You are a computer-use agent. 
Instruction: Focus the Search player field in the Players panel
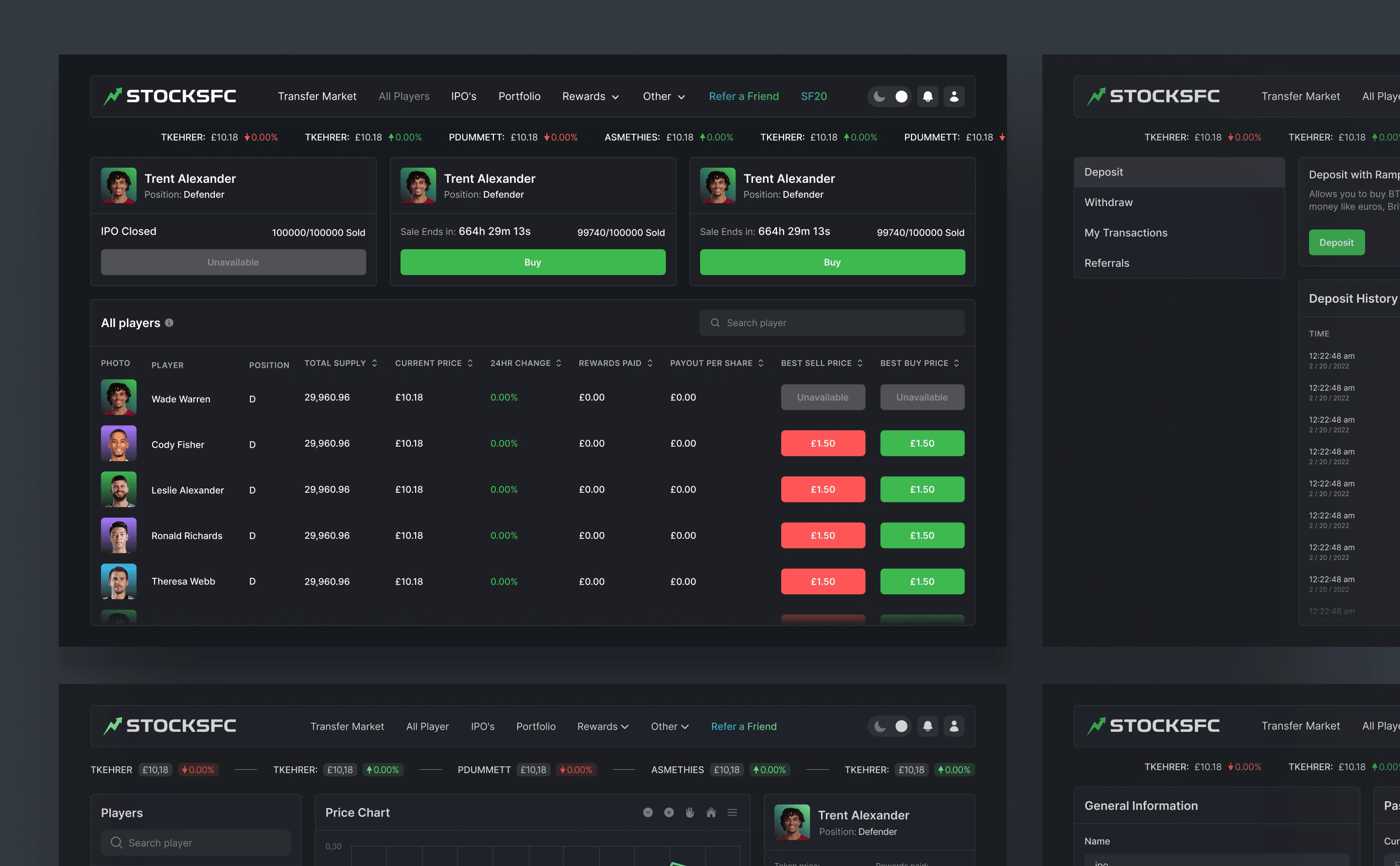pos(196,843)
